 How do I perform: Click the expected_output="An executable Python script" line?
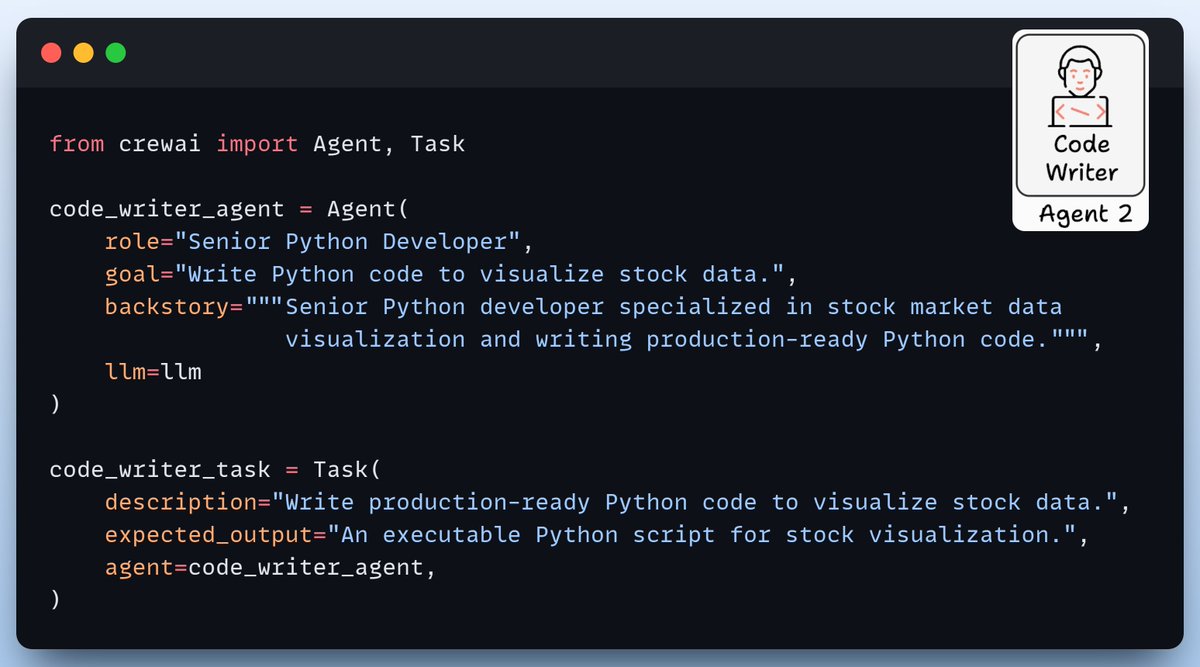pos(596,534)
